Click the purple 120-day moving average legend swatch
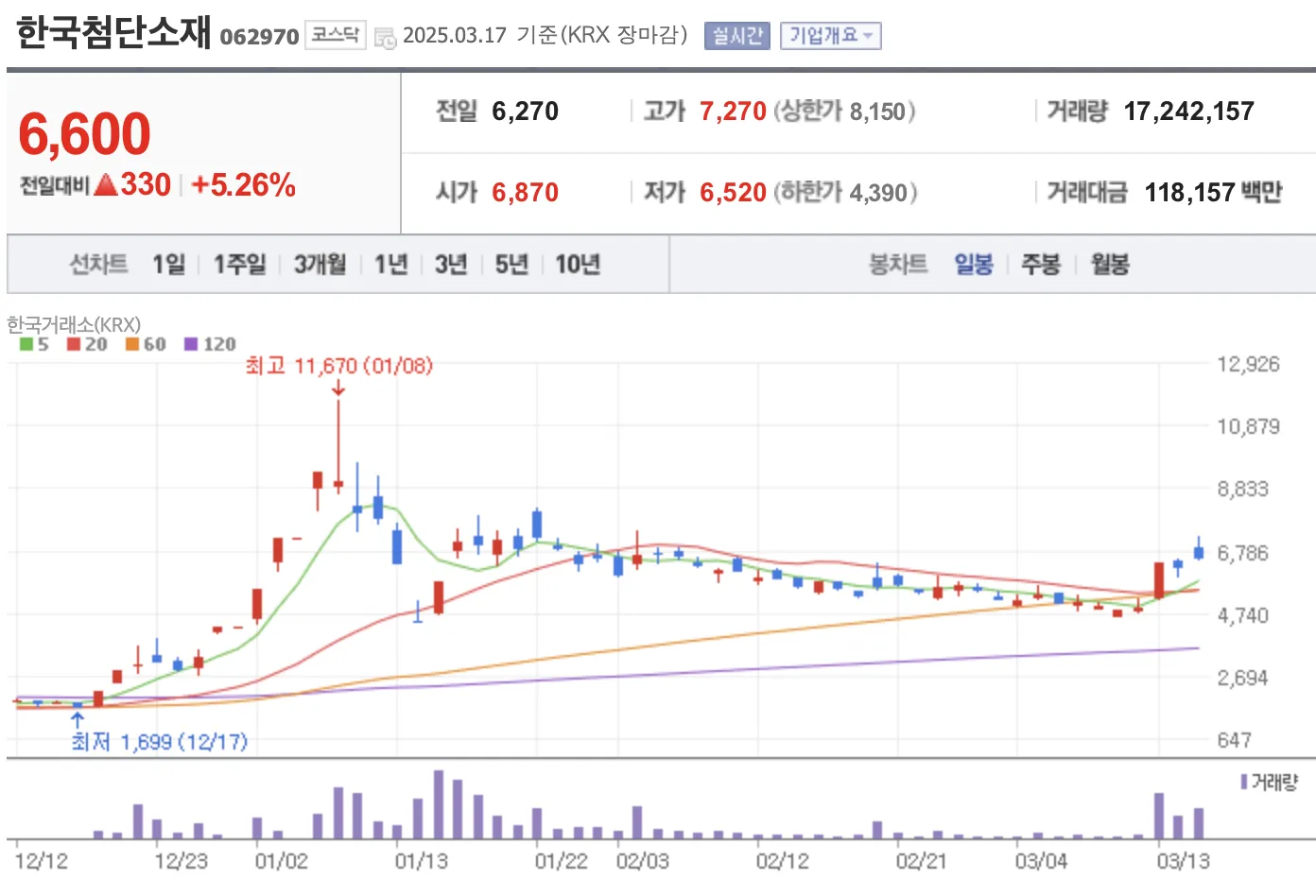This screenshot has height=896, width=1316. (191, 344)
